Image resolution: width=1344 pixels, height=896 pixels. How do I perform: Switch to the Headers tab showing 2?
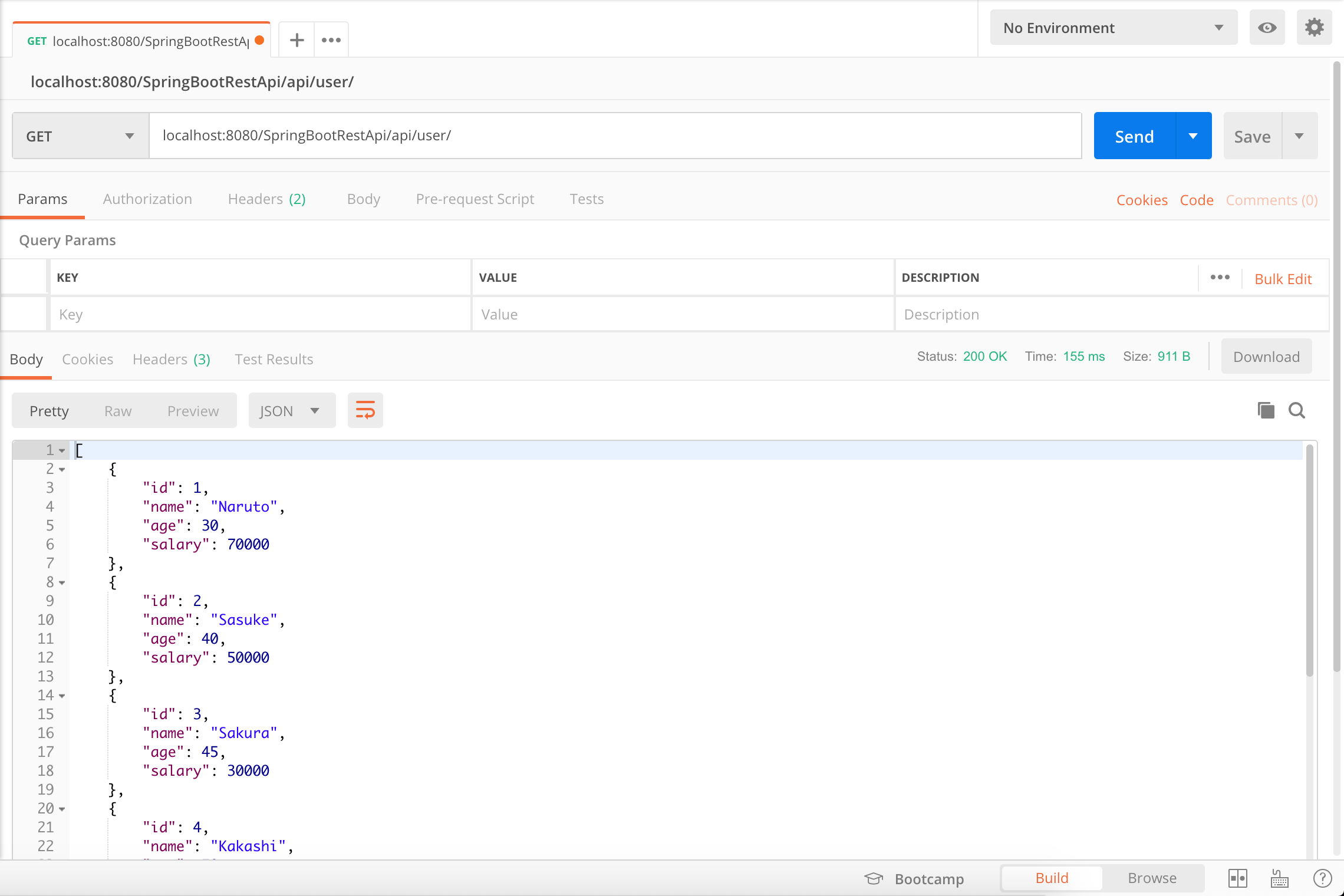pyautogui.click(x=267, y=199)
